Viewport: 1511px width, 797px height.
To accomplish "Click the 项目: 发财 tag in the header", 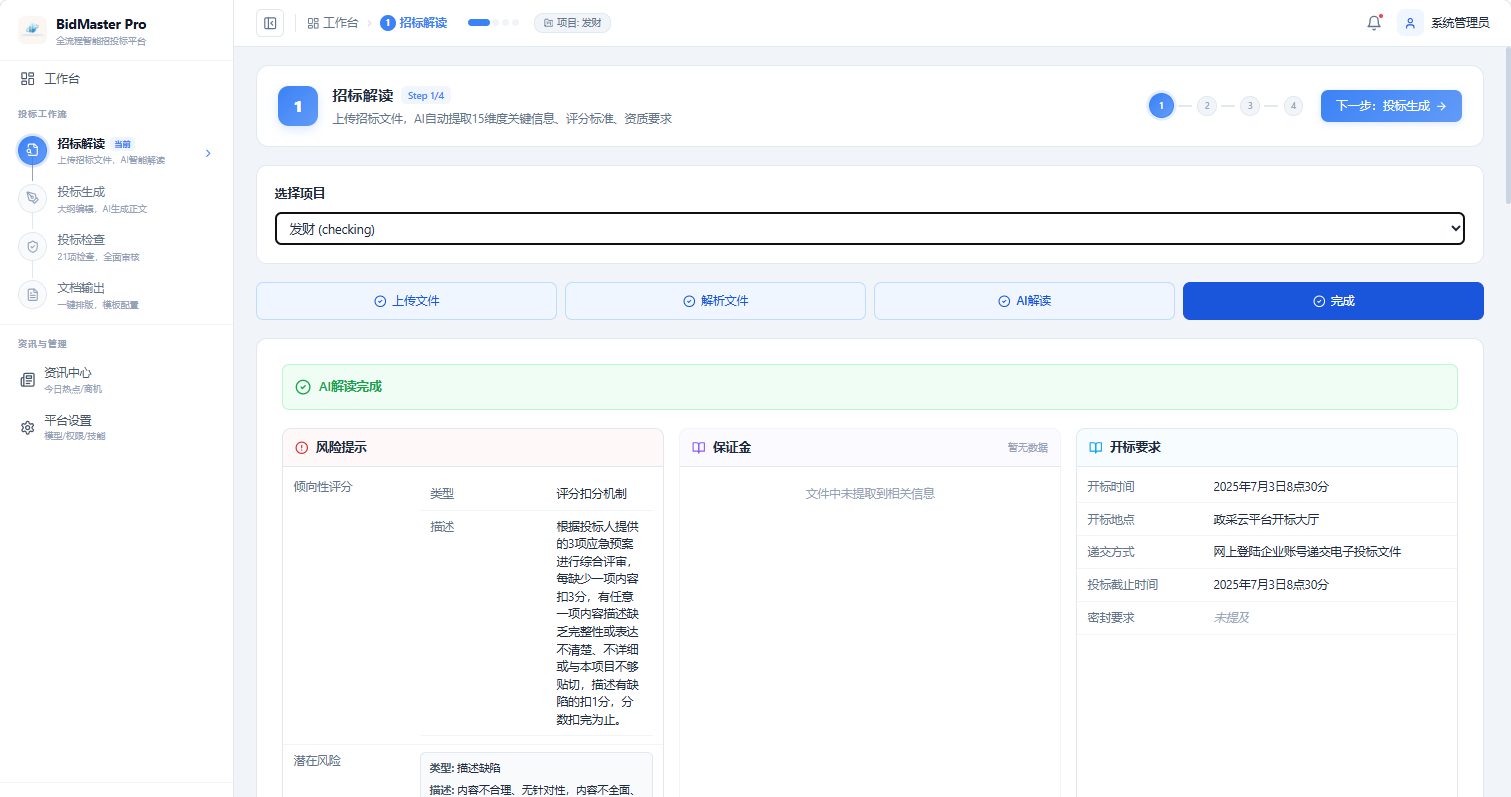I will pos(572,23).
